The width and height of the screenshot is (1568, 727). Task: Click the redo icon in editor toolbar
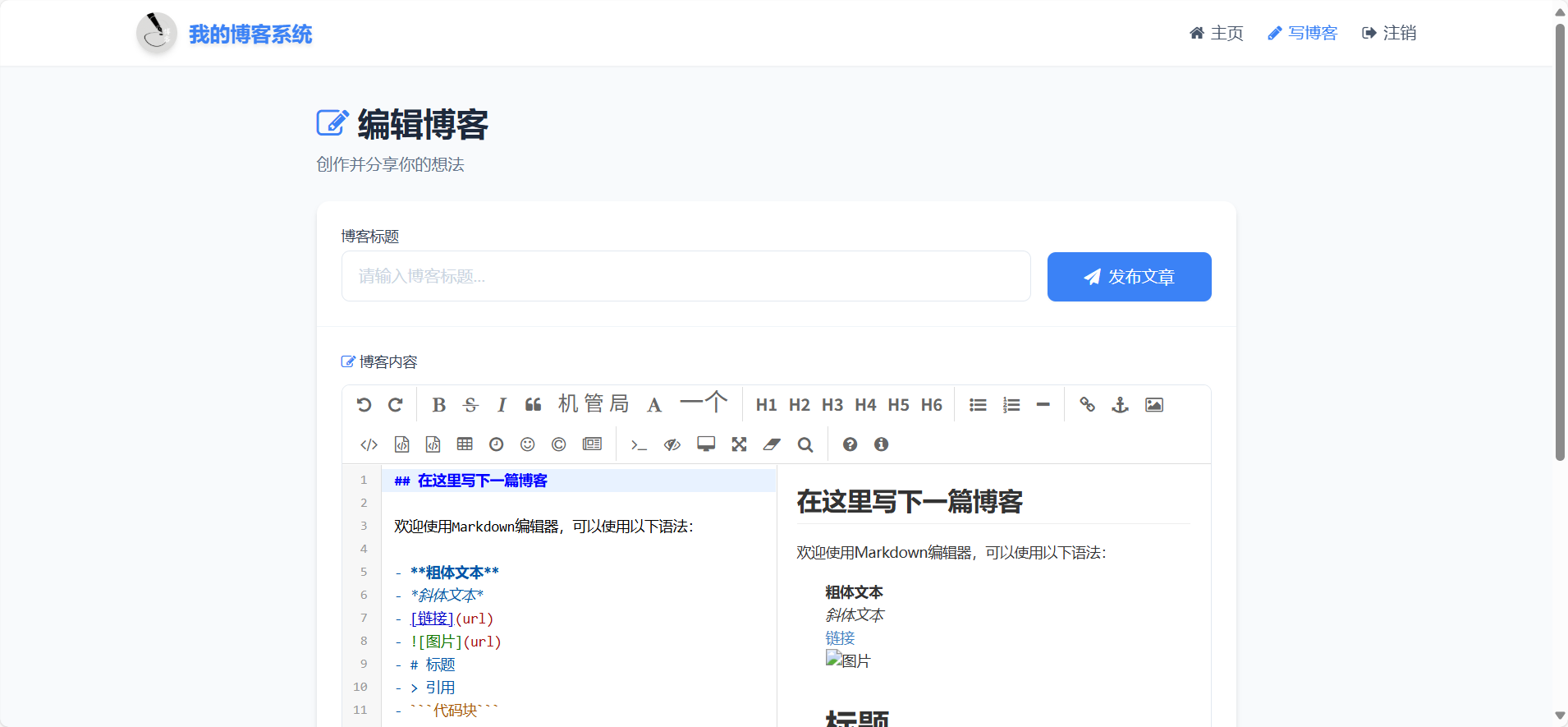[x=395, y=405]
